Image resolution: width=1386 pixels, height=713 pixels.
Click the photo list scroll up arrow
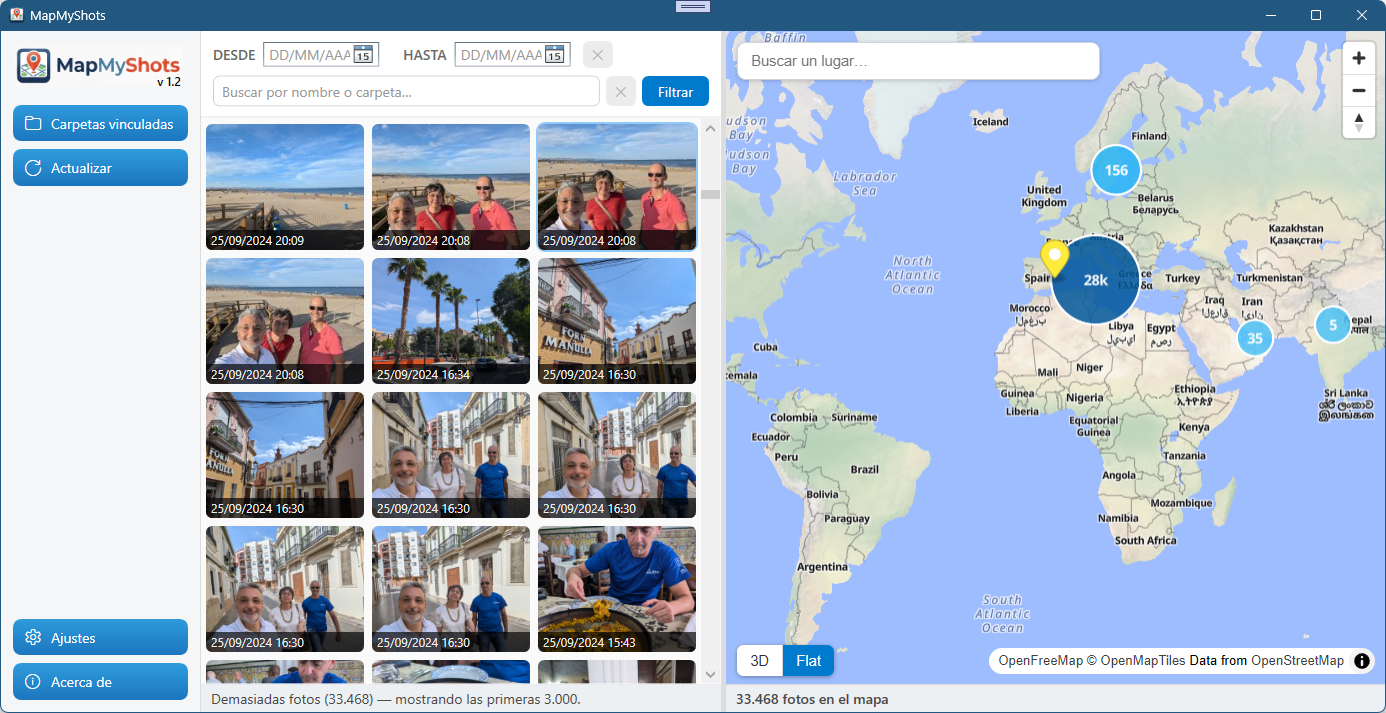pyautogui.click(x=710, y=128)
